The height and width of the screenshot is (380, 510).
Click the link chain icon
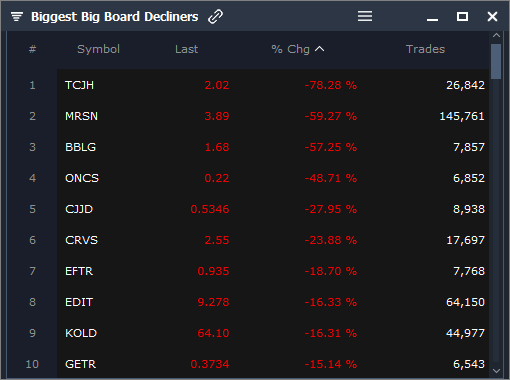point(215,17)
